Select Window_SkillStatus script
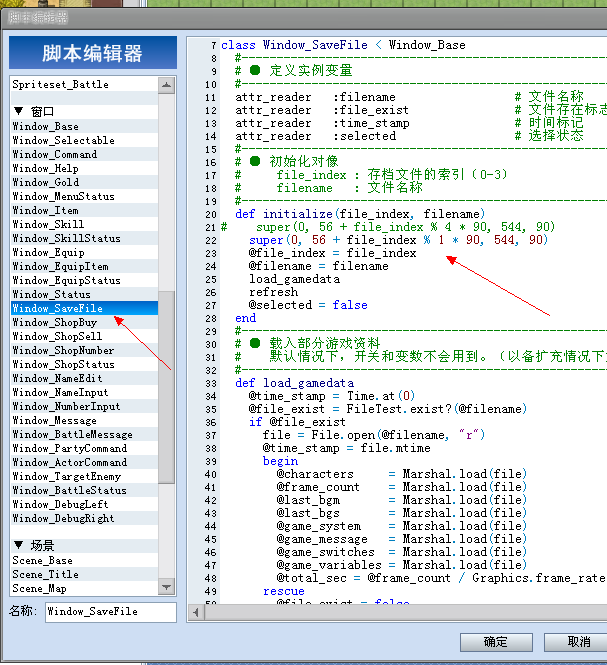This screenshot has width=607, height=665. (x=84, y=238)
